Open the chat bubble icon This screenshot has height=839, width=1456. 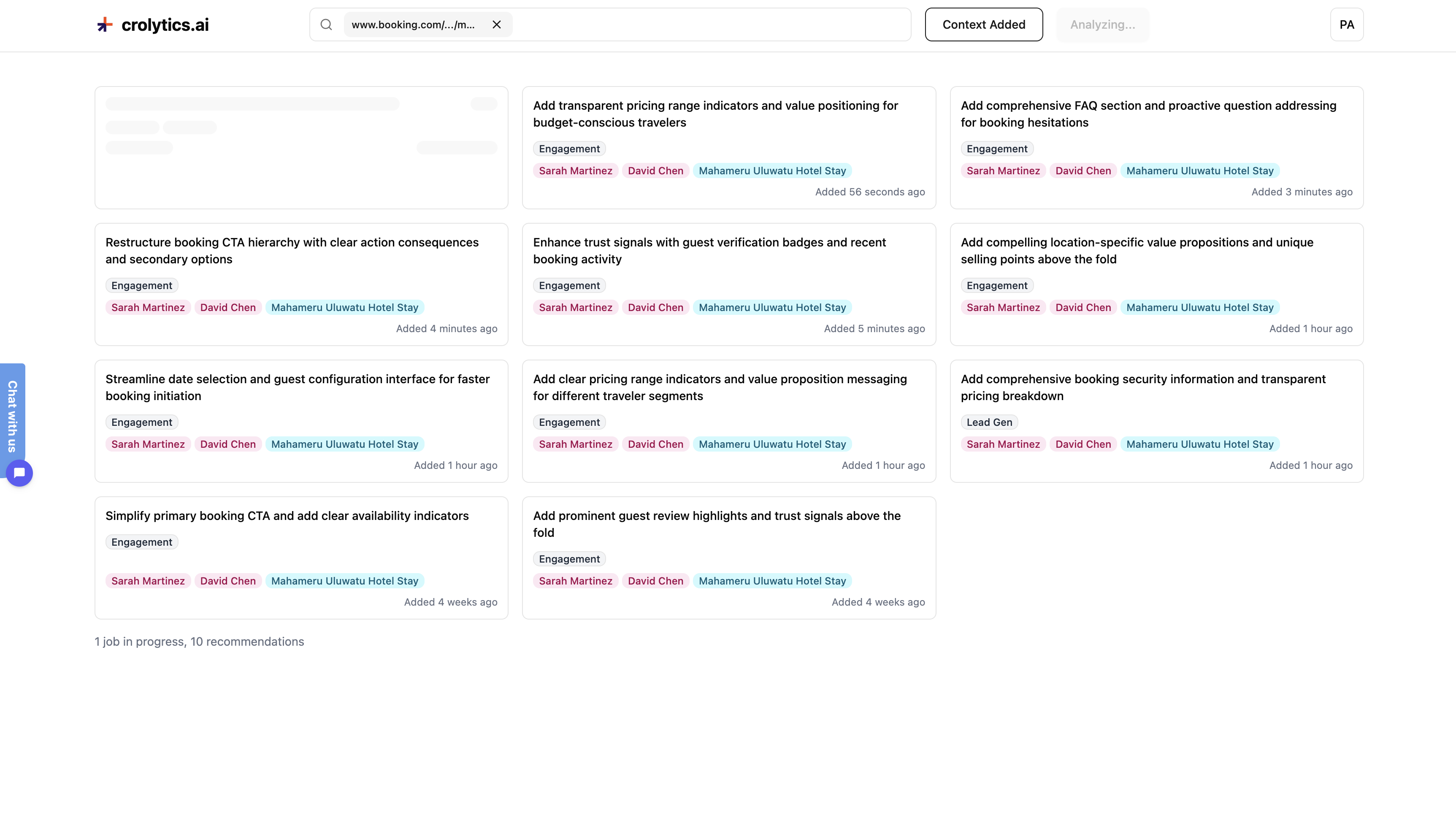[x=19, y=473]
